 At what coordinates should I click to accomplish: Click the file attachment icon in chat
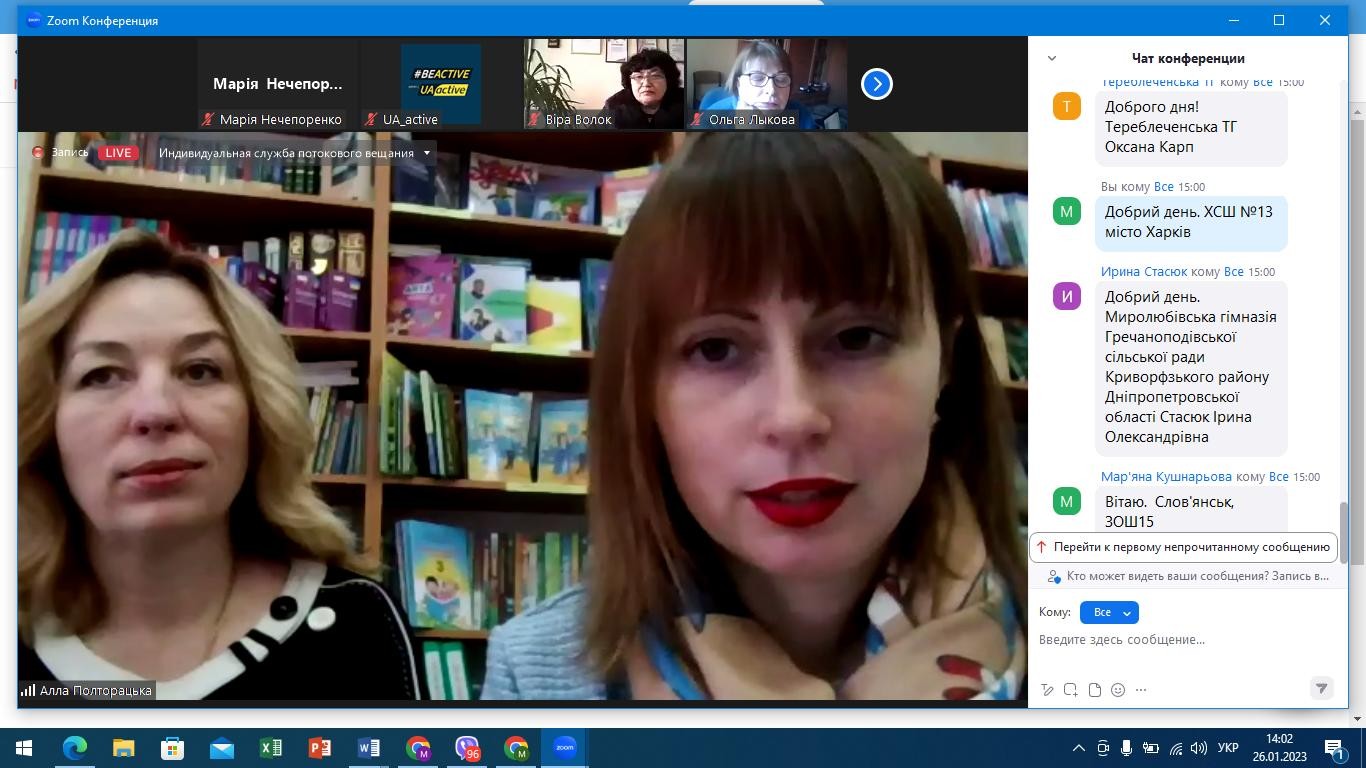click(1095, 689)
